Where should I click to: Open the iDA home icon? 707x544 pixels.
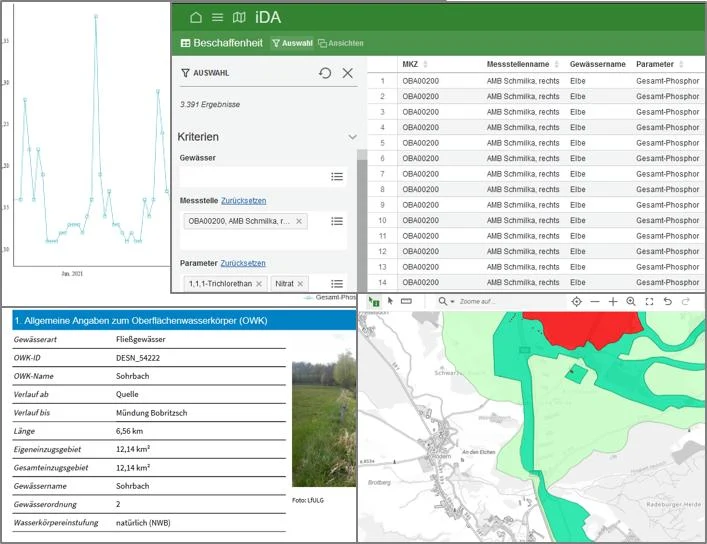pyautogui.click(x=196, y=18)
